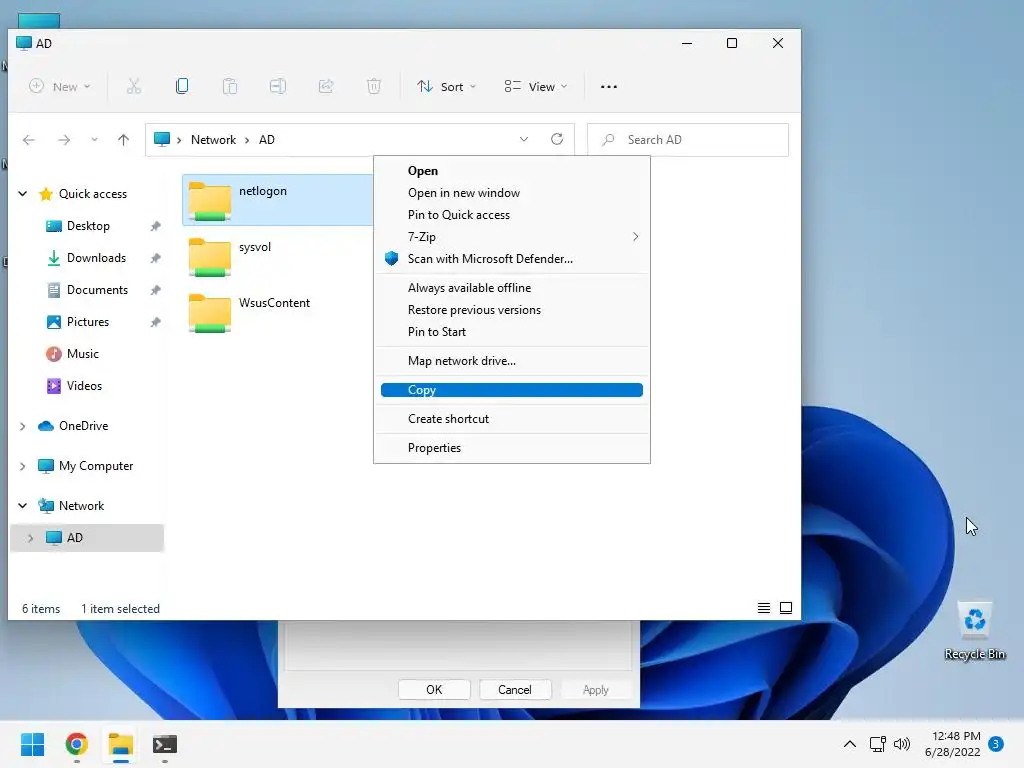
Task: Choose Open in new window
Action: pyautogui.click(x=512, y=193)
